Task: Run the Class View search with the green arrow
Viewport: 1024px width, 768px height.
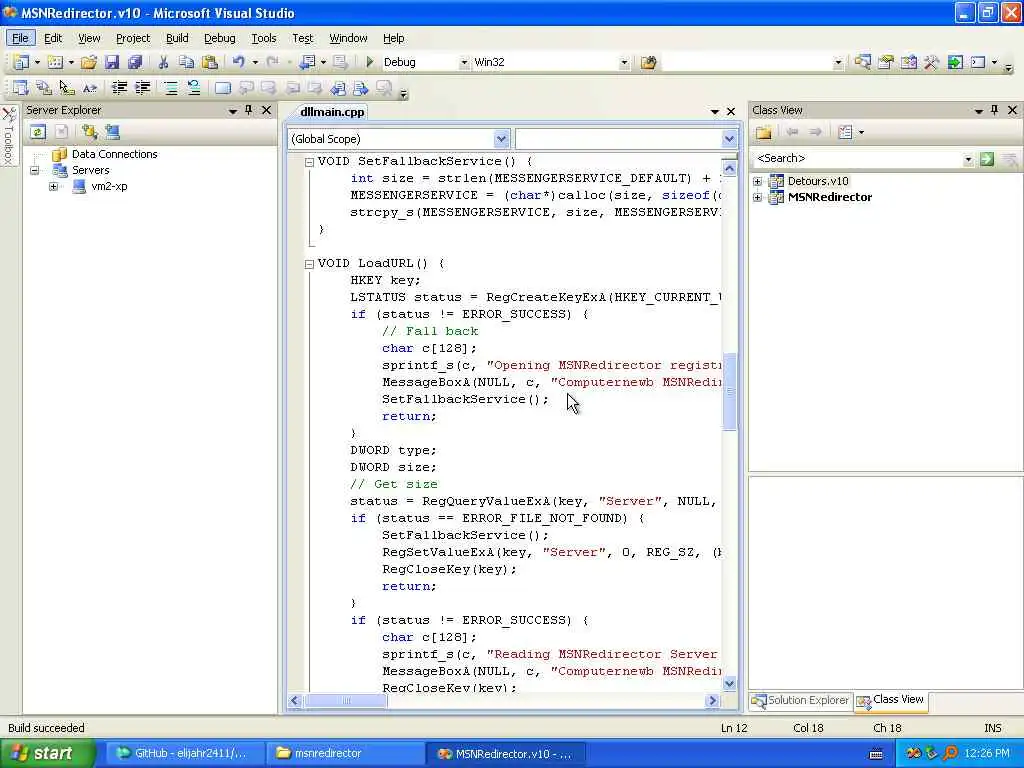Action: pos(987,159)
